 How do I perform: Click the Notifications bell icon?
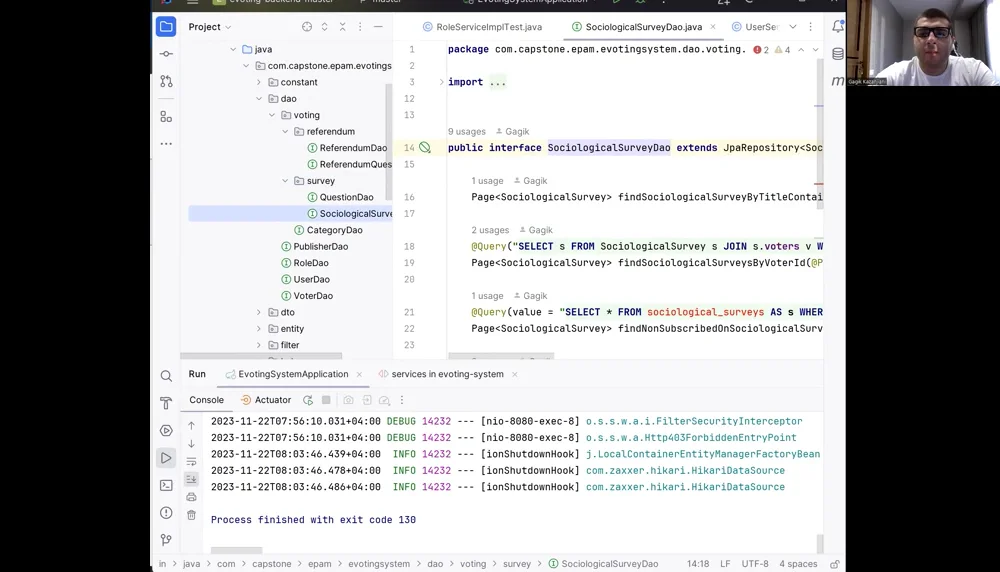click(x=838, y=27)
